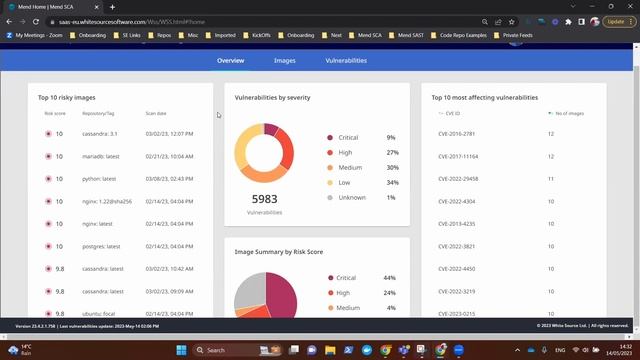
Task: Open CVE-2022-29458 in the vulnerabilities list
Action: pos(458,179)
